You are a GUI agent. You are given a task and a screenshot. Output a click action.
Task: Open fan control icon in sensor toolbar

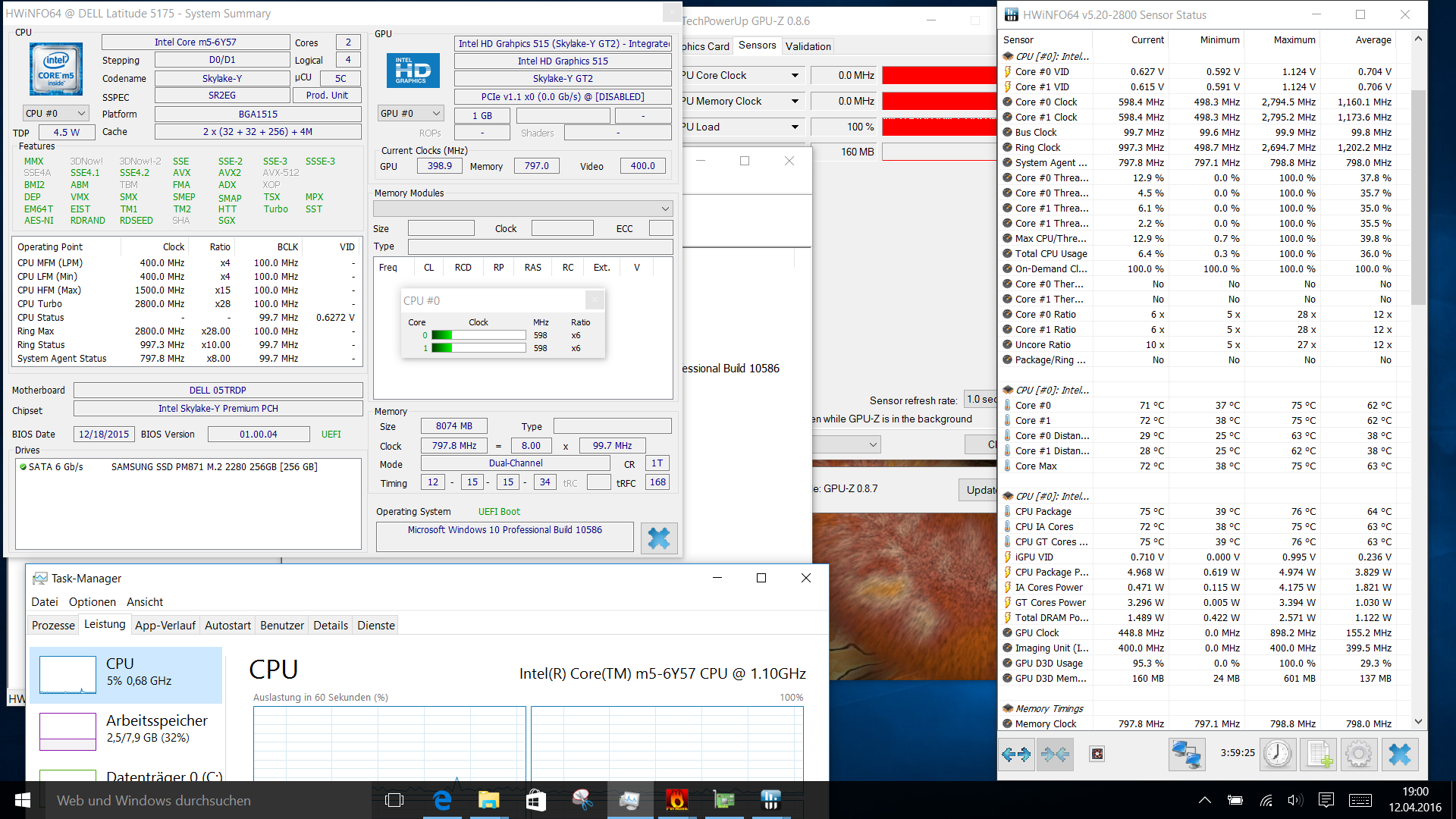[x=1097, y=754]
